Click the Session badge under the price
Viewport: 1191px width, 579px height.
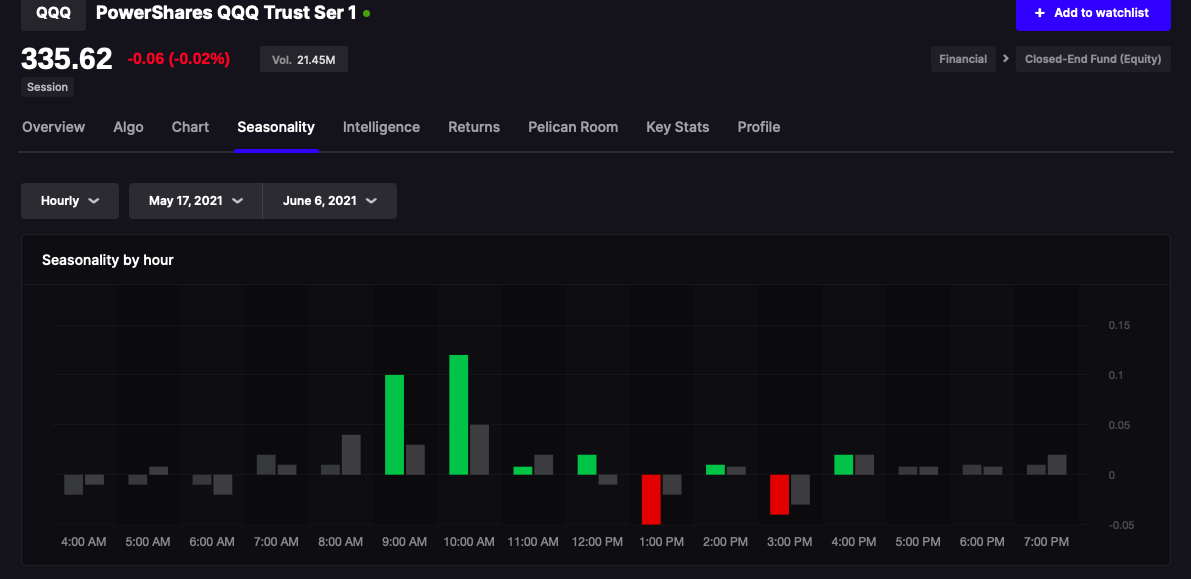pyautogui.click(x=47, y=87)
